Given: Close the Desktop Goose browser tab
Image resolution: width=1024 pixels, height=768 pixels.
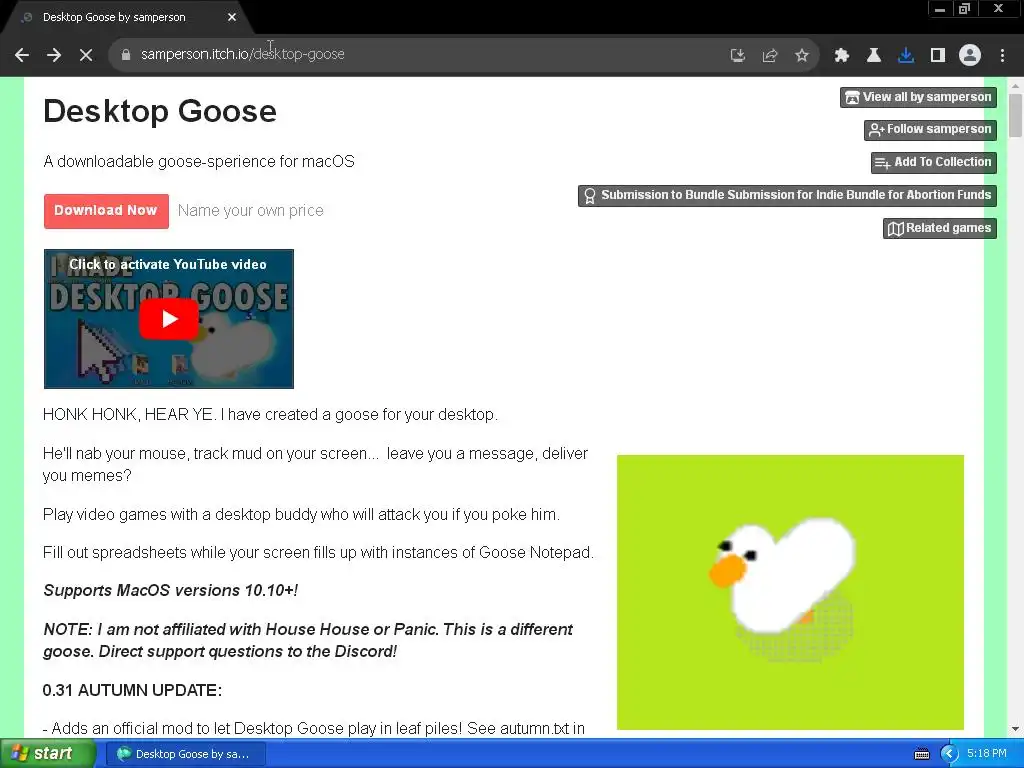Looking at the screenshot, I should 232,18.
